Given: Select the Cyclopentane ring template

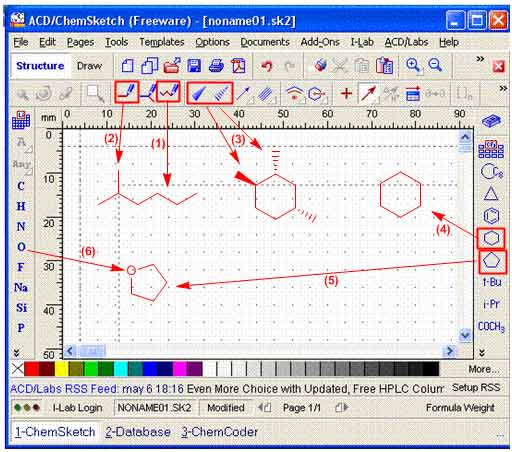Looking at the screenshot, I should [492, 261].
